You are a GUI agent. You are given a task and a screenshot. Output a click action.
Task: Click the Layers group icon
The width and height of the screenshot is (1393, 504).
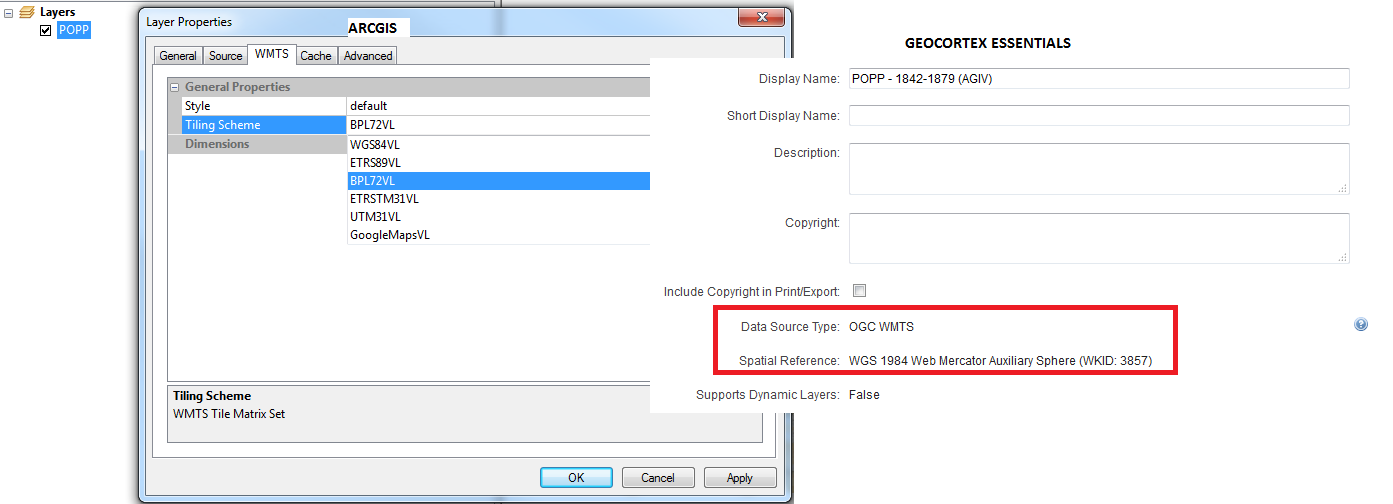(27, 12)
